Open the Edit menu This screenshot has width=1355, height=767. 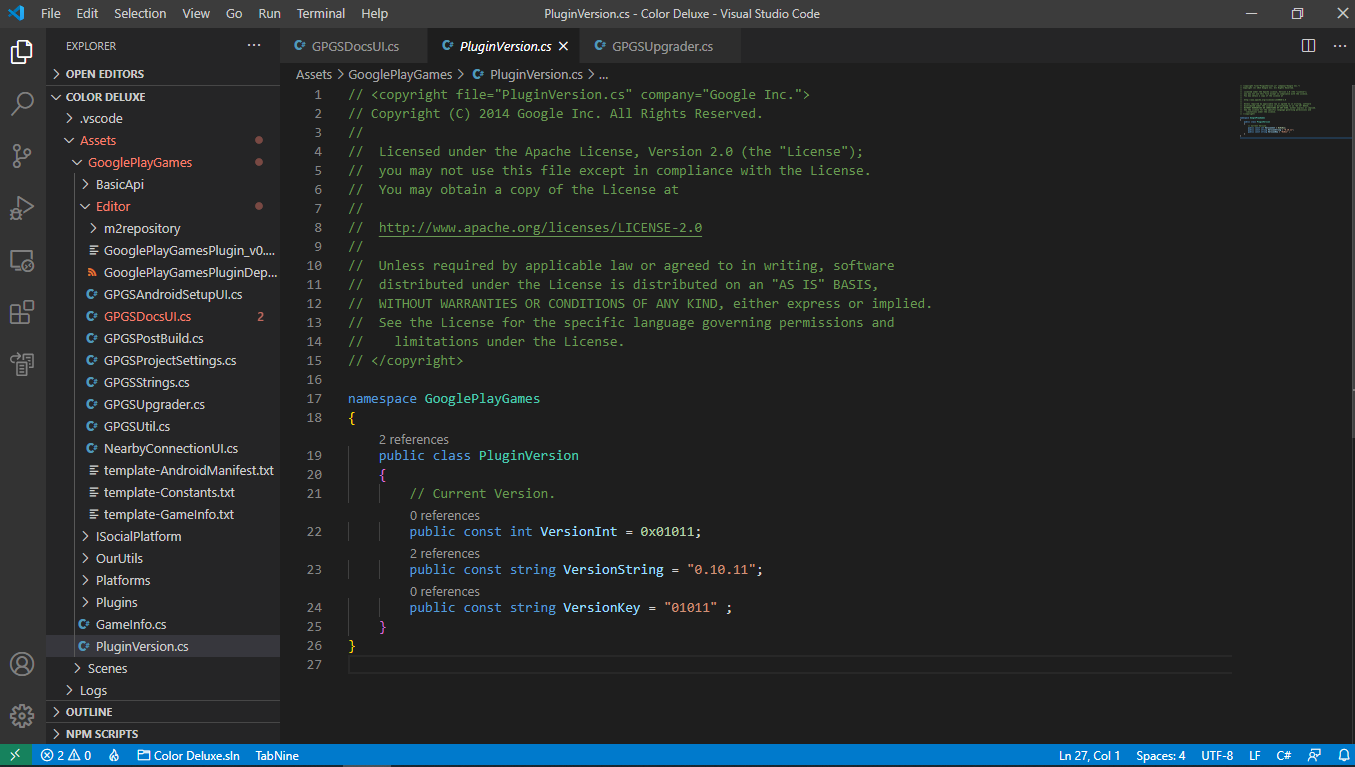pyautogui.click(x=87, y=14)
